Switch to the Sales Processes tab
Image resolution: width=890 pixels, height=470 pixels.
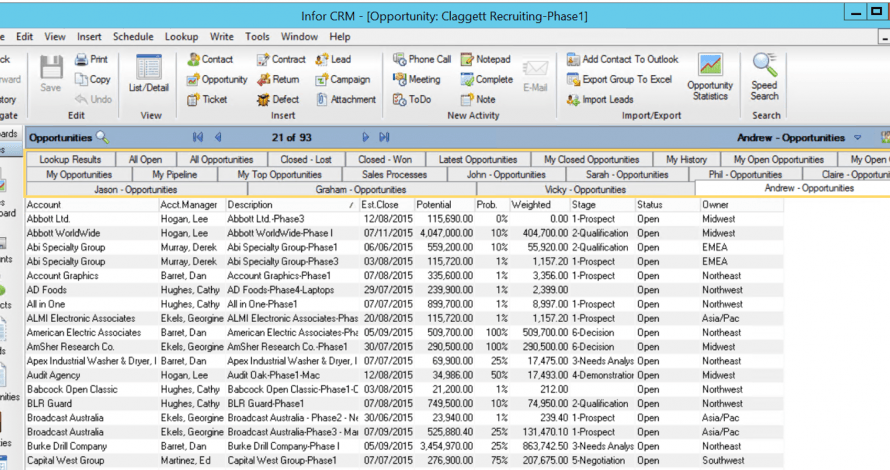[394, 174]
